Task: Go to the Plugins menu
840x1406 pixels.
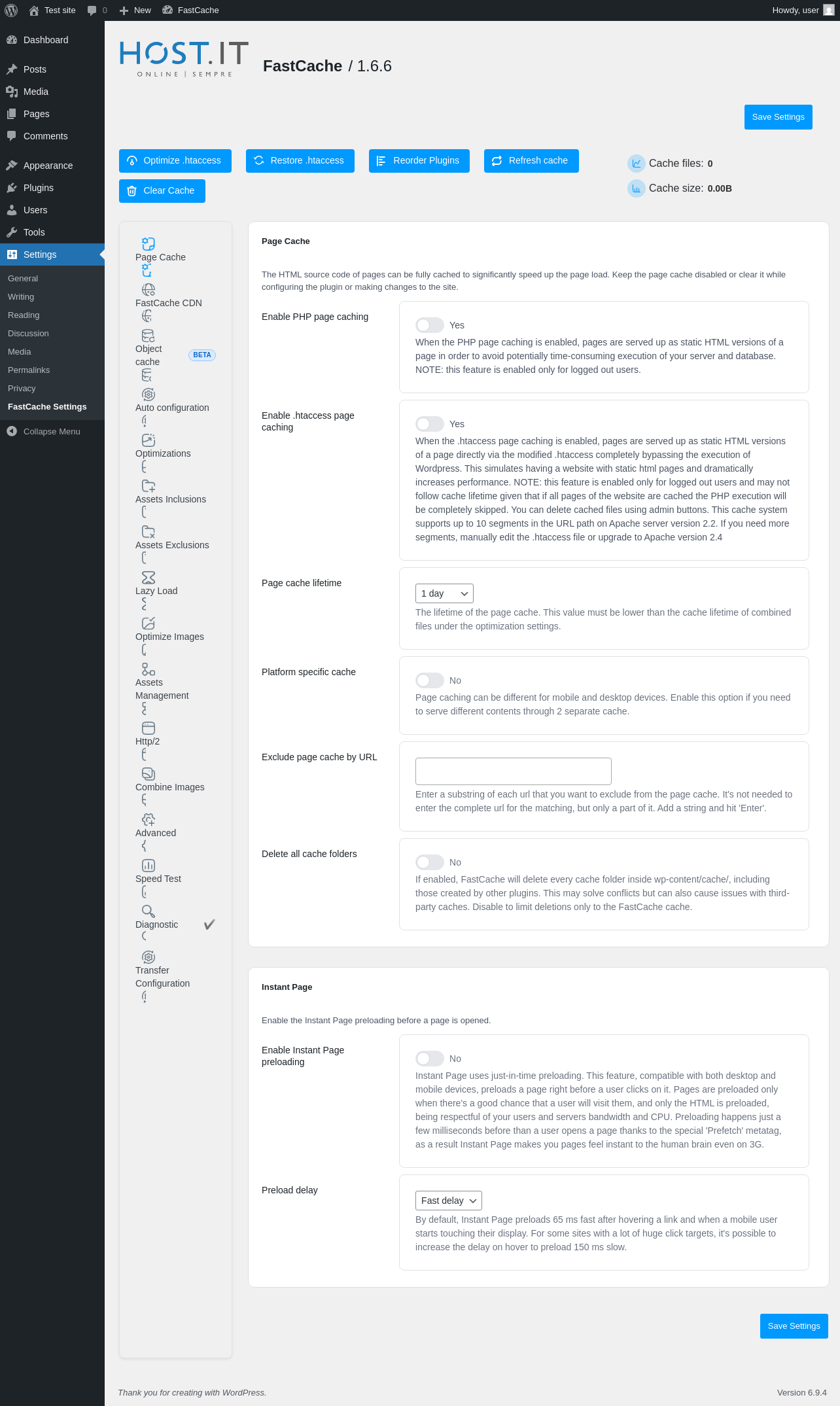Action: point(39,188)
